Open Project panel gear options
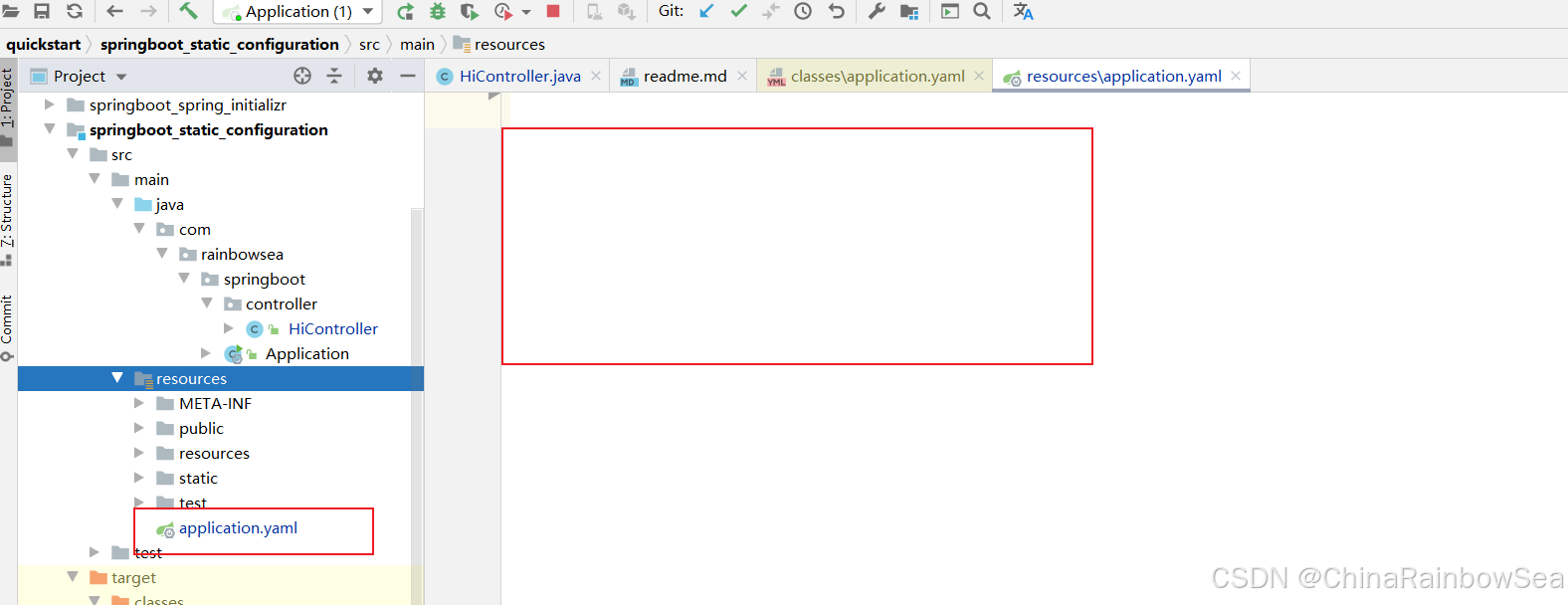 375,76
